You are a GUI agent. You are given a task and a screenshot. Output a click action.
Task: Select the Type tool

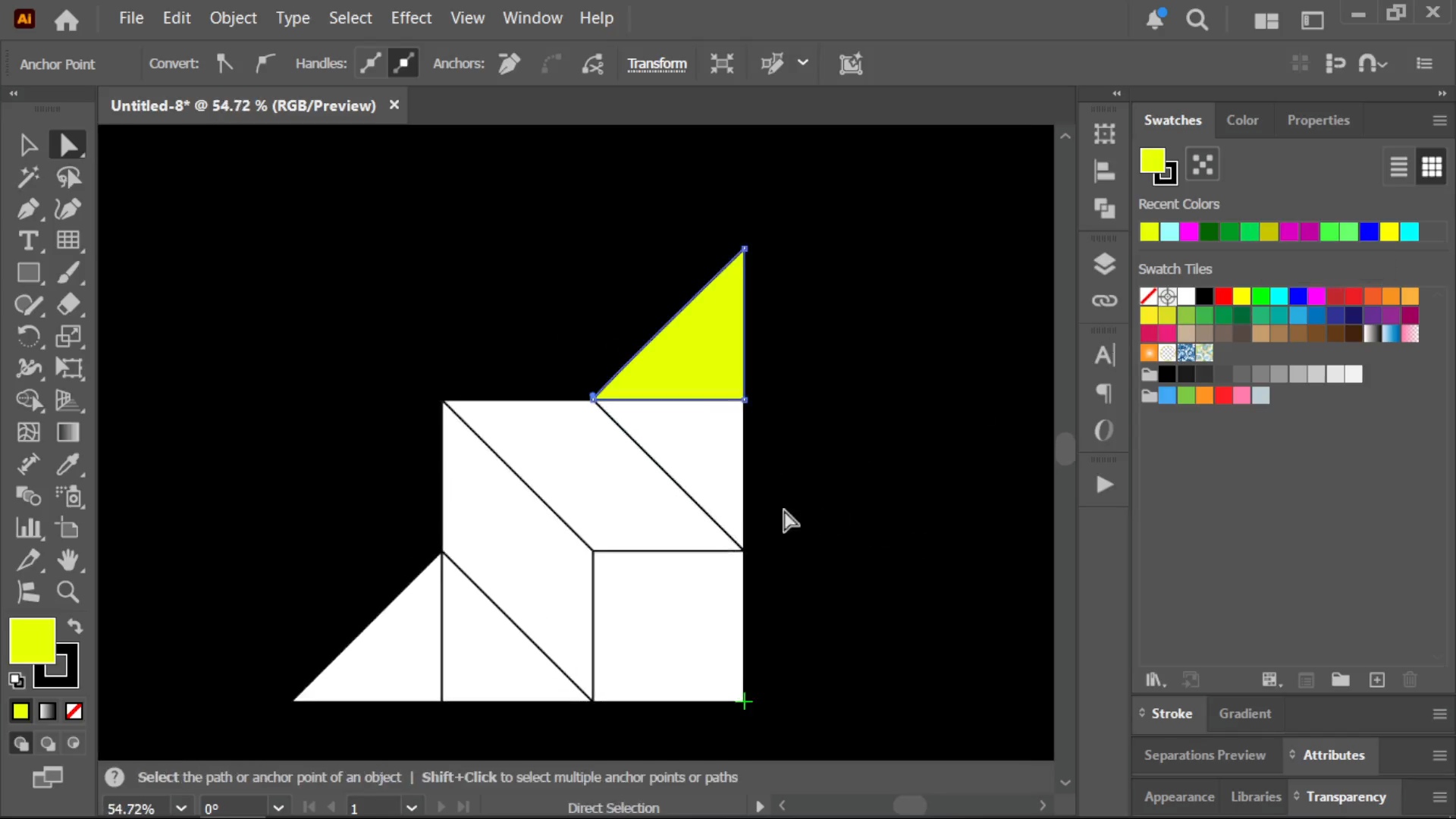point(28,240)
